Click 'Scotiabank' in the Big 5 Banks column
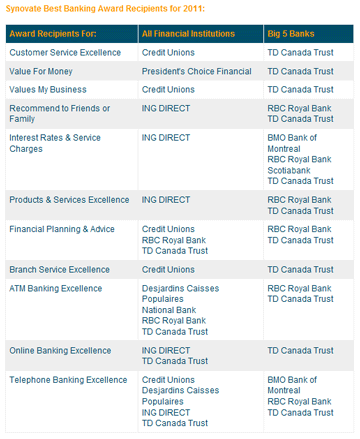 [289, 170]
